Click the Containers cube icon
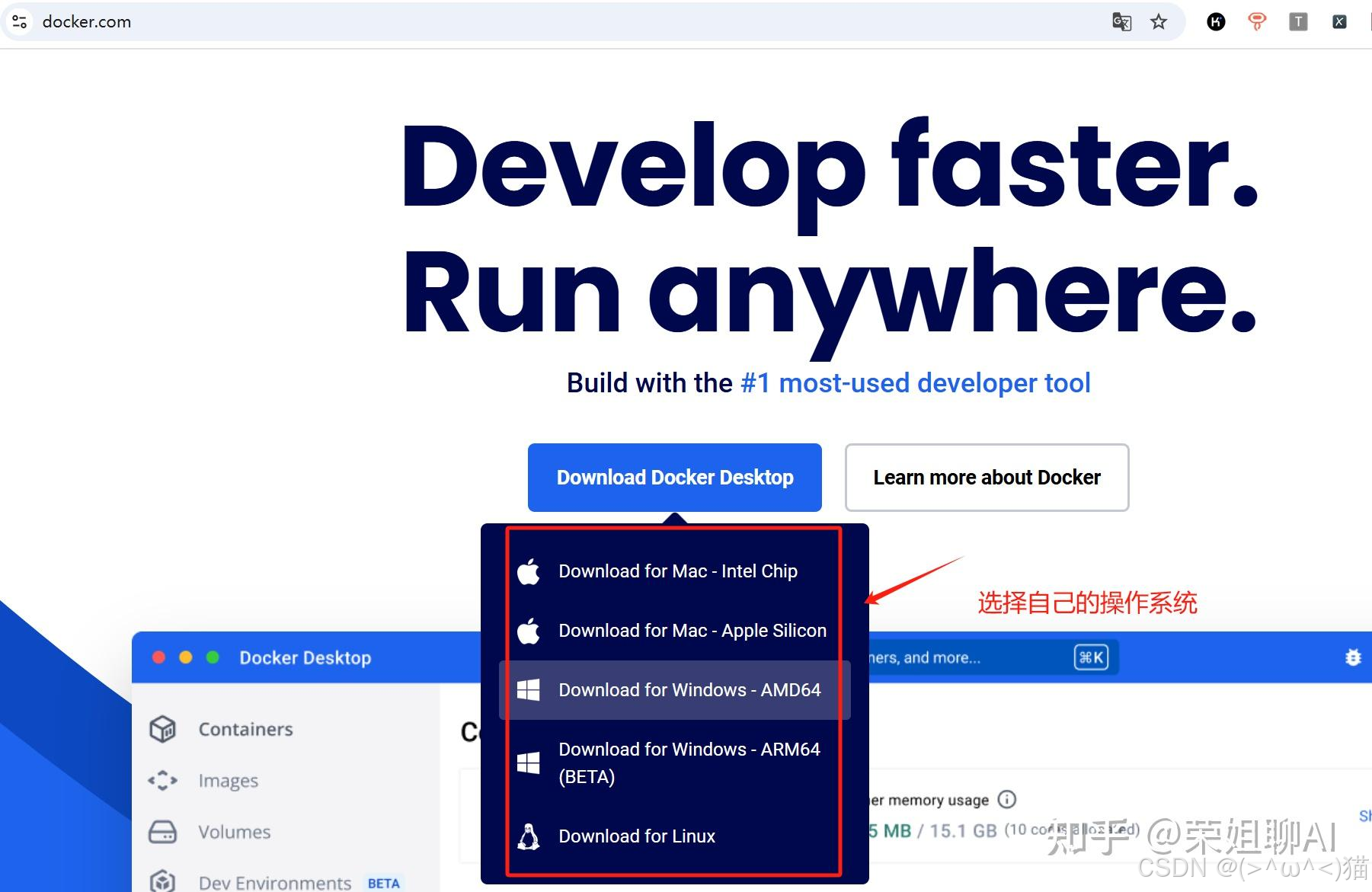The width and height of the screenshot is (1372, 892). click(162, 729)
